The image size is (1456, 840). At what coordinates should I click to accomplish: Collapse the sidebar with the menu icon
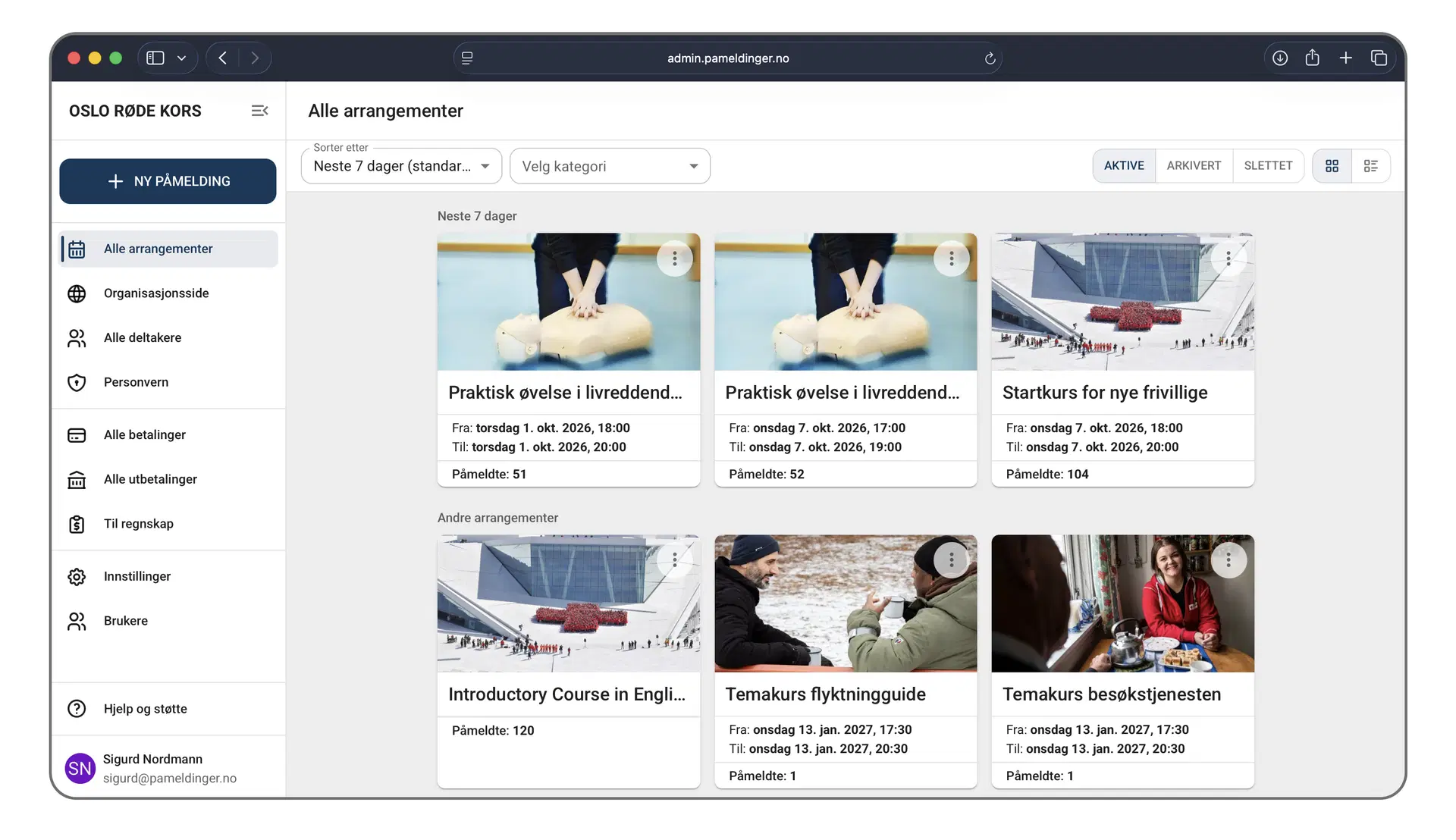(259, 111)
